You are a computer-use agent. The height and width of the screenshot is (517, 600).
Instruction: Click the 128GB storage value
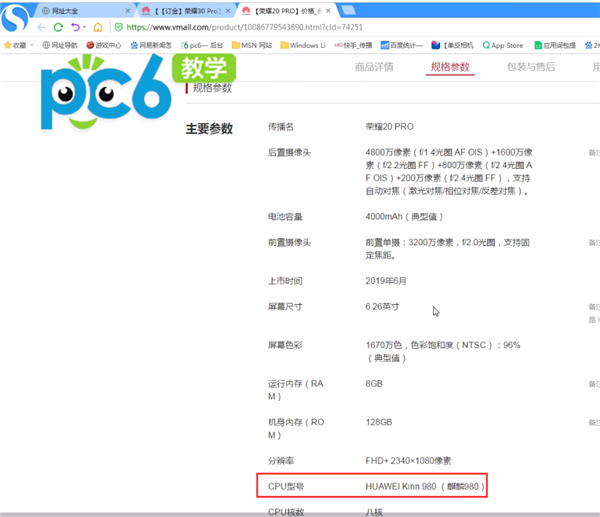click(379, 422)
